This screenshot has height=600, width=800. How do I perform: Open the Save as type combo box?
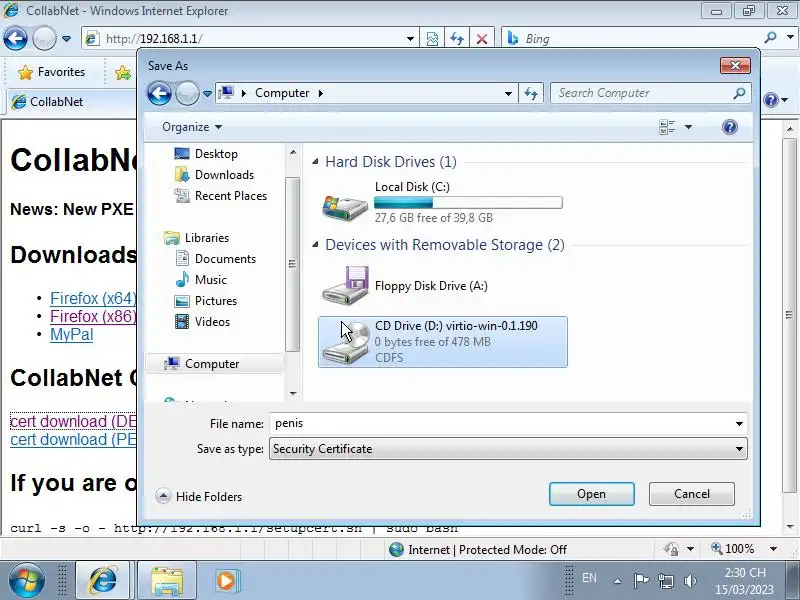(508, 449)
